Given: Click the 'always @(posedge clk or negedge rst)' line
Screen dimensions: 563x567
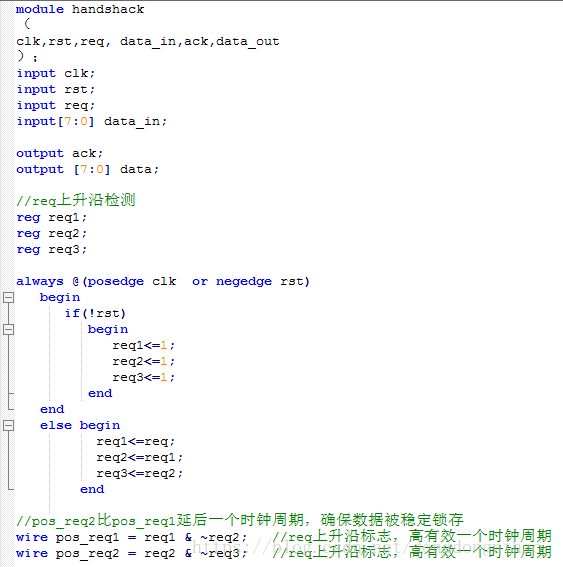Looking at the screenshot, I should click(x=163, y=281).
